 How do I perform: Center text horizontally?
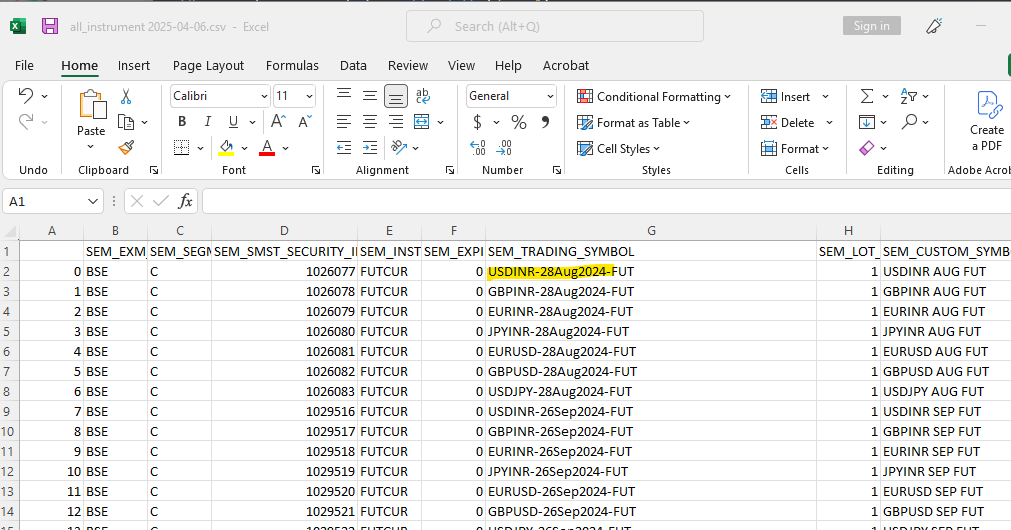[x=369, y=121]
